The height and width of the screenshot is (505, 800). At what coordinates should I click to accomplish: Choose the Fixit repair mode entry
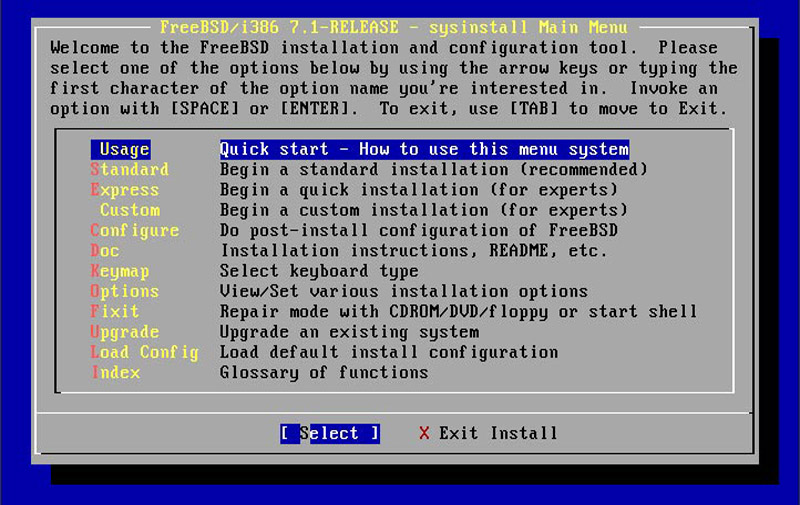[115, 312]
